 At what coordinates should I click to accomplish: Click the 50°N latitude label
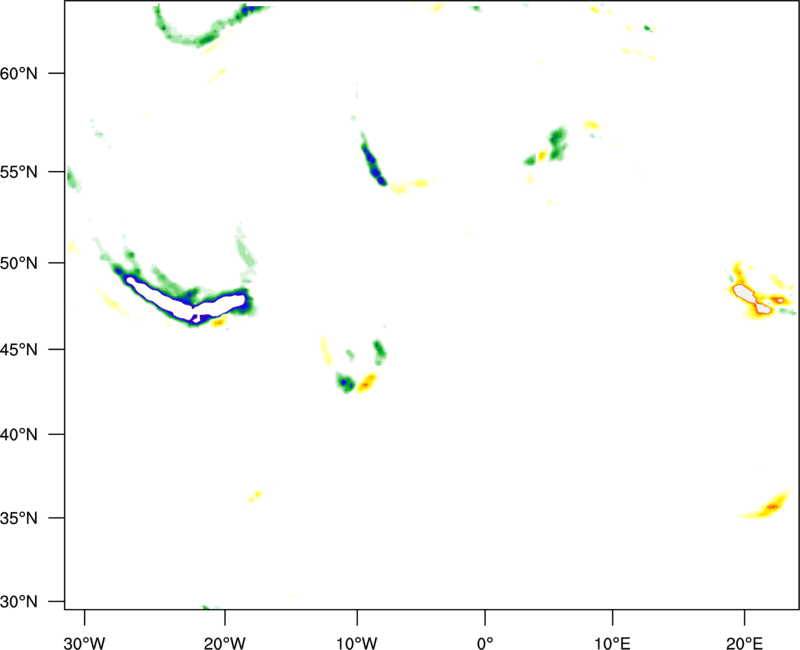(x=19, y=263)
